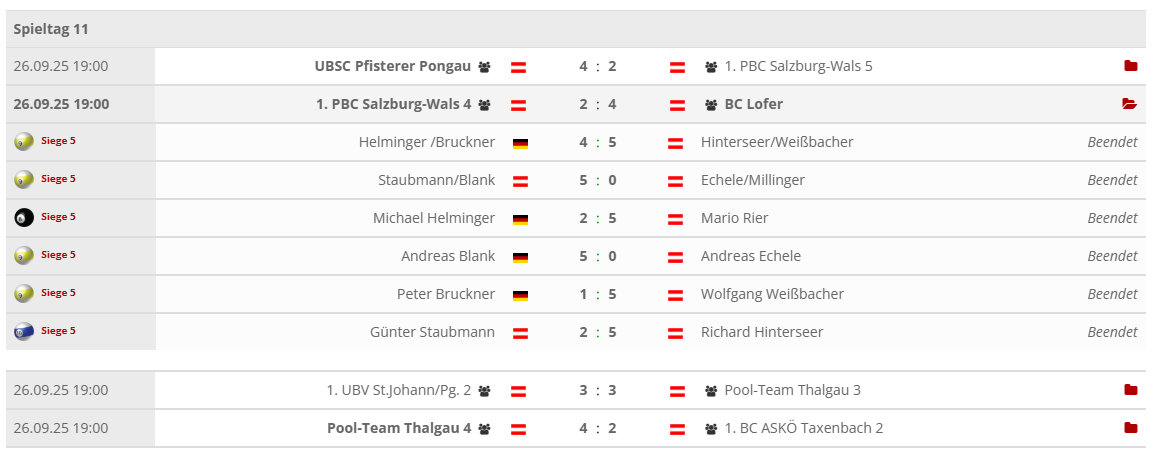The height and width of the screenshot is (453, 1152).
Task: Click the team icon next to UBSC Pfisterer Pongau
Action: click(485, 67)
